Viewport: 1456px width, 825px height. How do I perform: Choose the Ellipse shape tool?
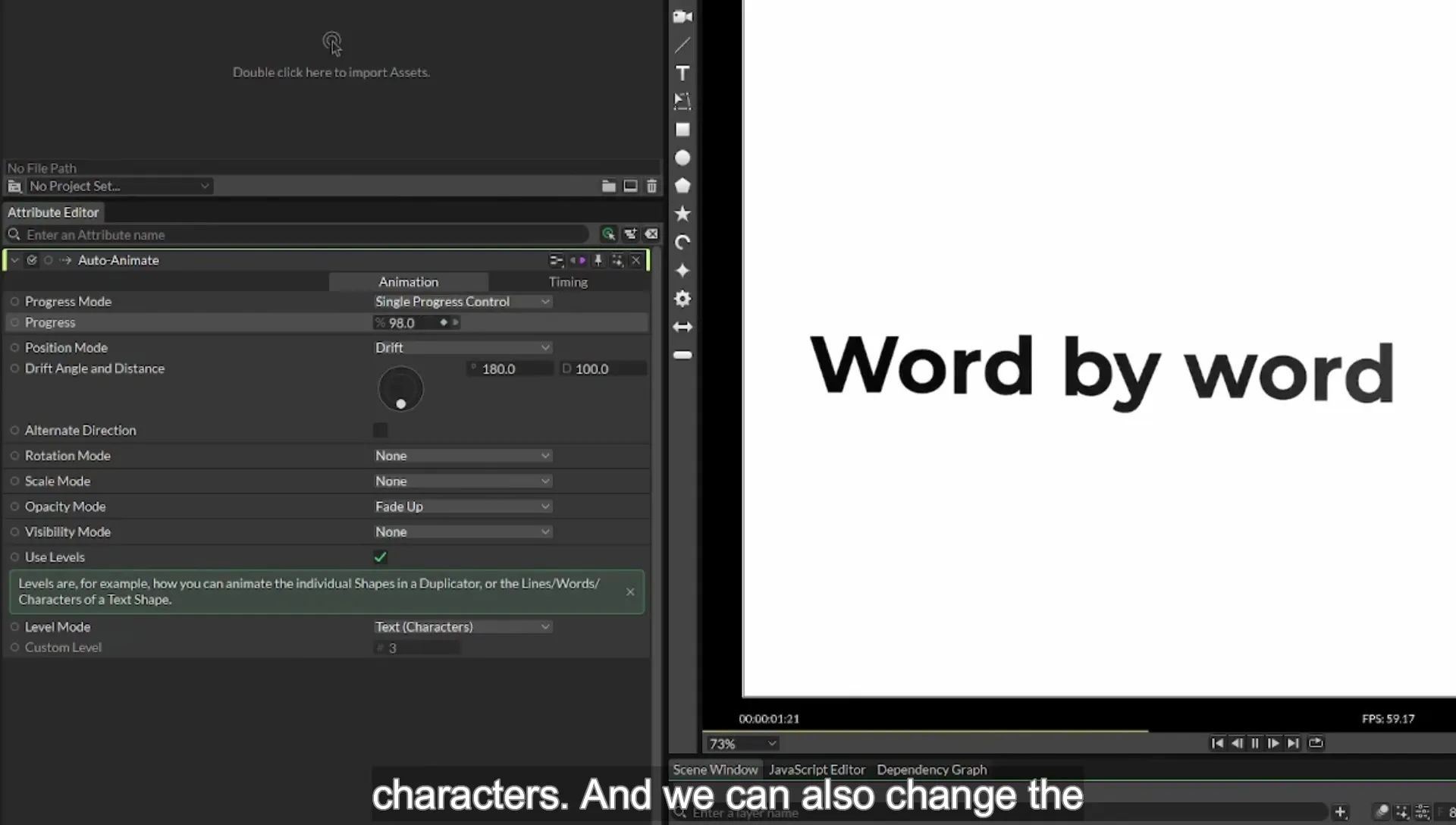682,158
